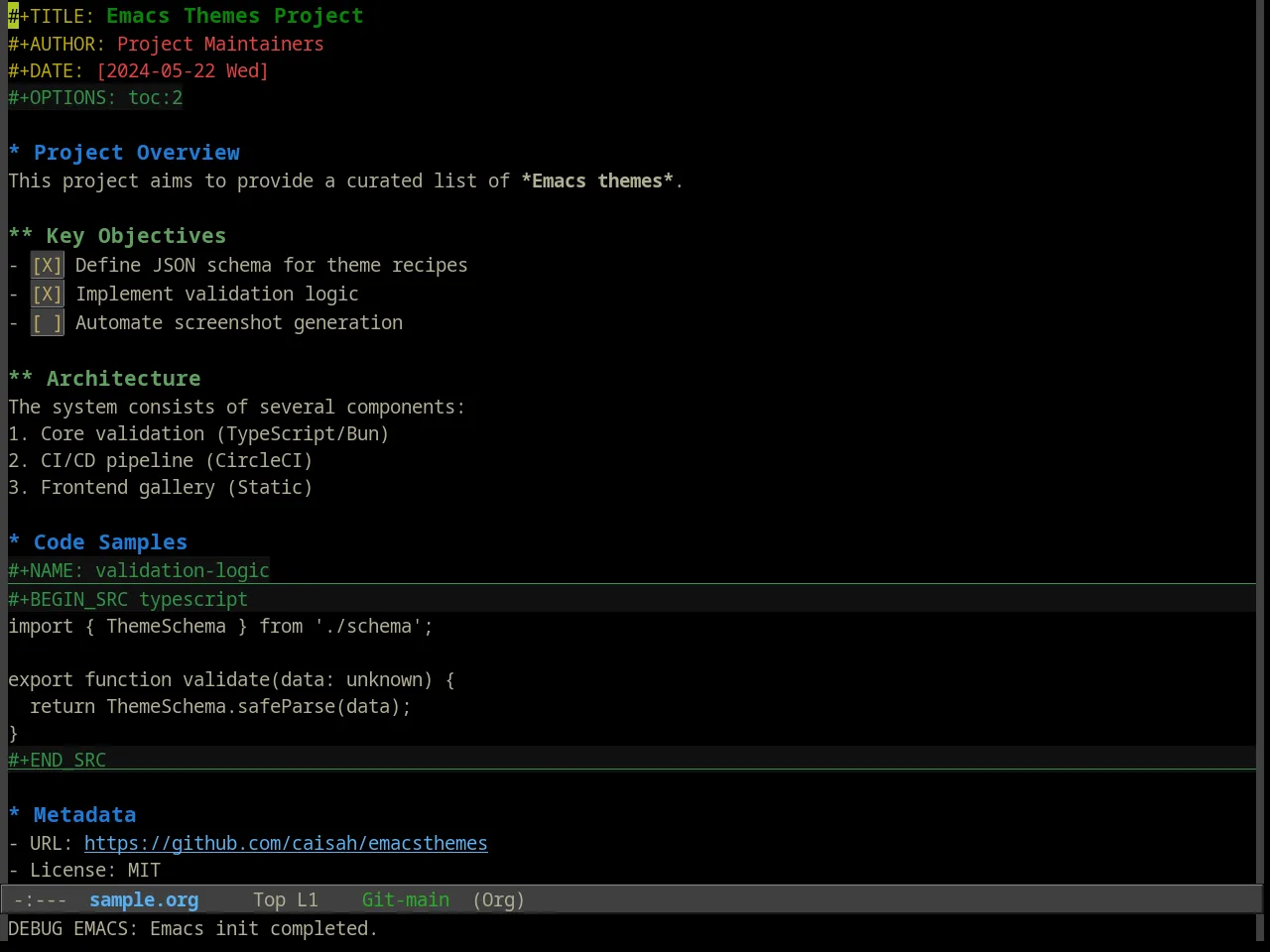Click the export function validate line

pyautogui.click(x=231, y=680)
